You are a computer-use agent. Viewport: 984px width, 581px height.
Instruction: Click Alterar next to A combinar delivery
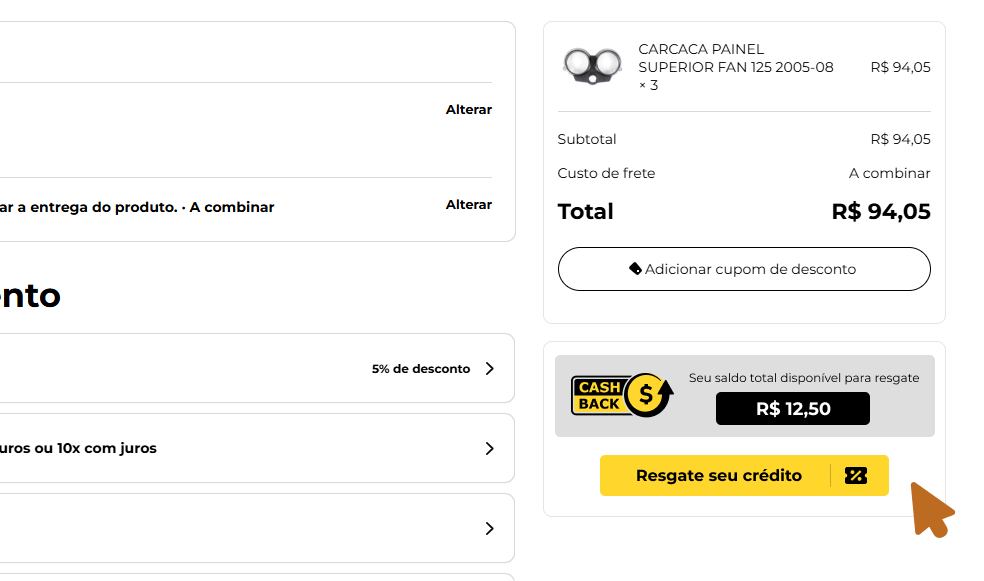[x=469, y=205]
